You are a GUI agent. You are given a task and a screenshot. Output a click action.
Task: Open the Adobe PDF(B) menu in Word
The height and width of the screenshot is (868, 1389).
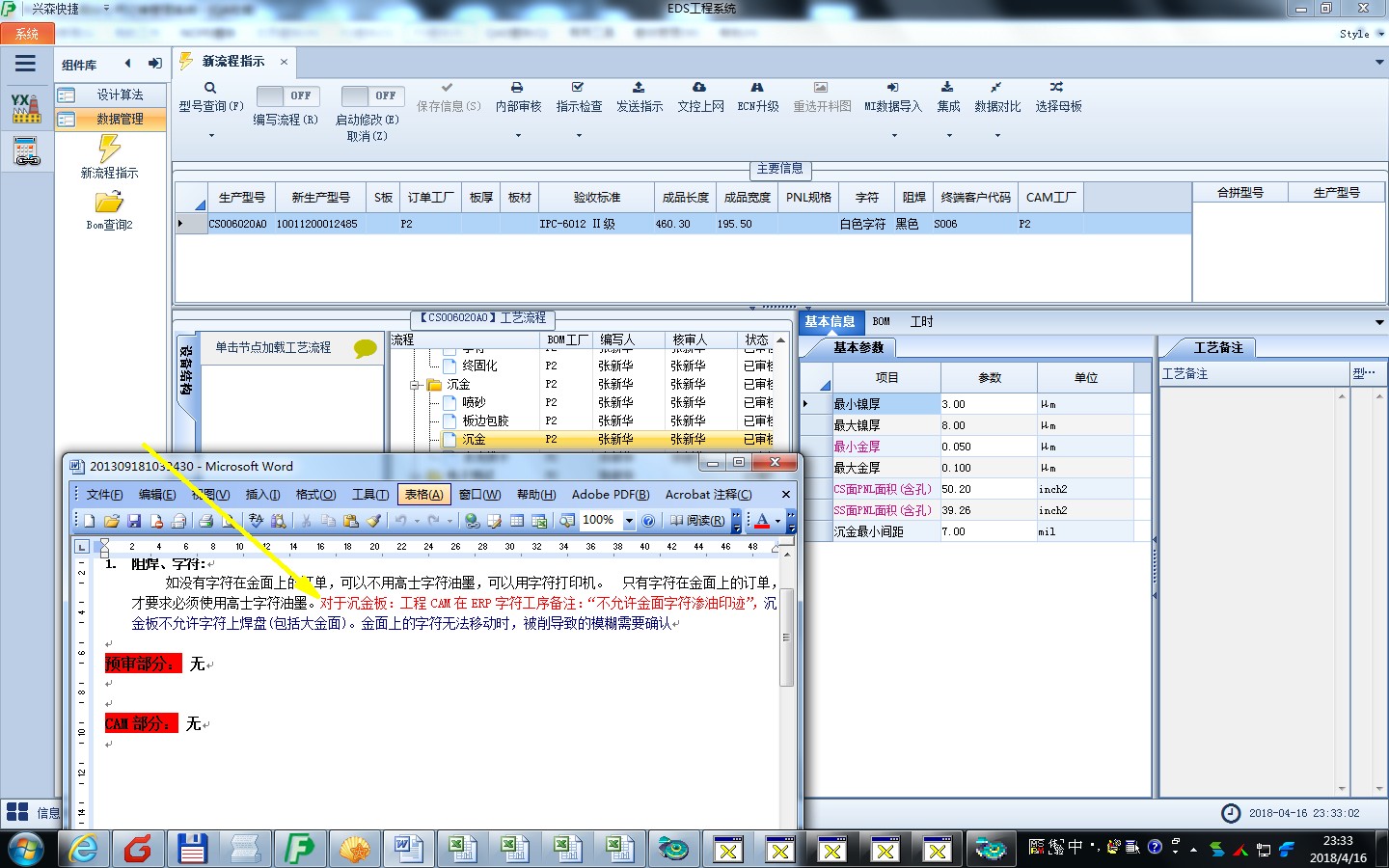click(611, 495)
